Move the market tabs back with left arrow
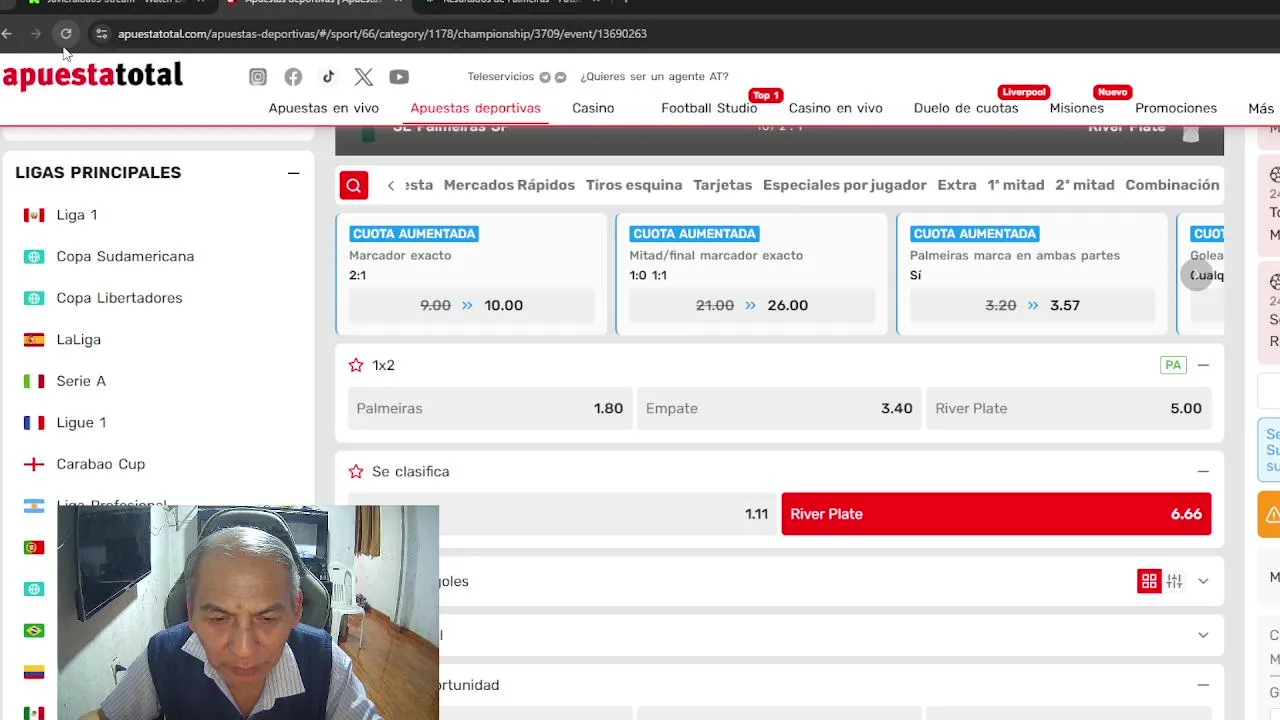This screenshot has height=720, width=1280. pyautogui.click(x=391, y=185)
